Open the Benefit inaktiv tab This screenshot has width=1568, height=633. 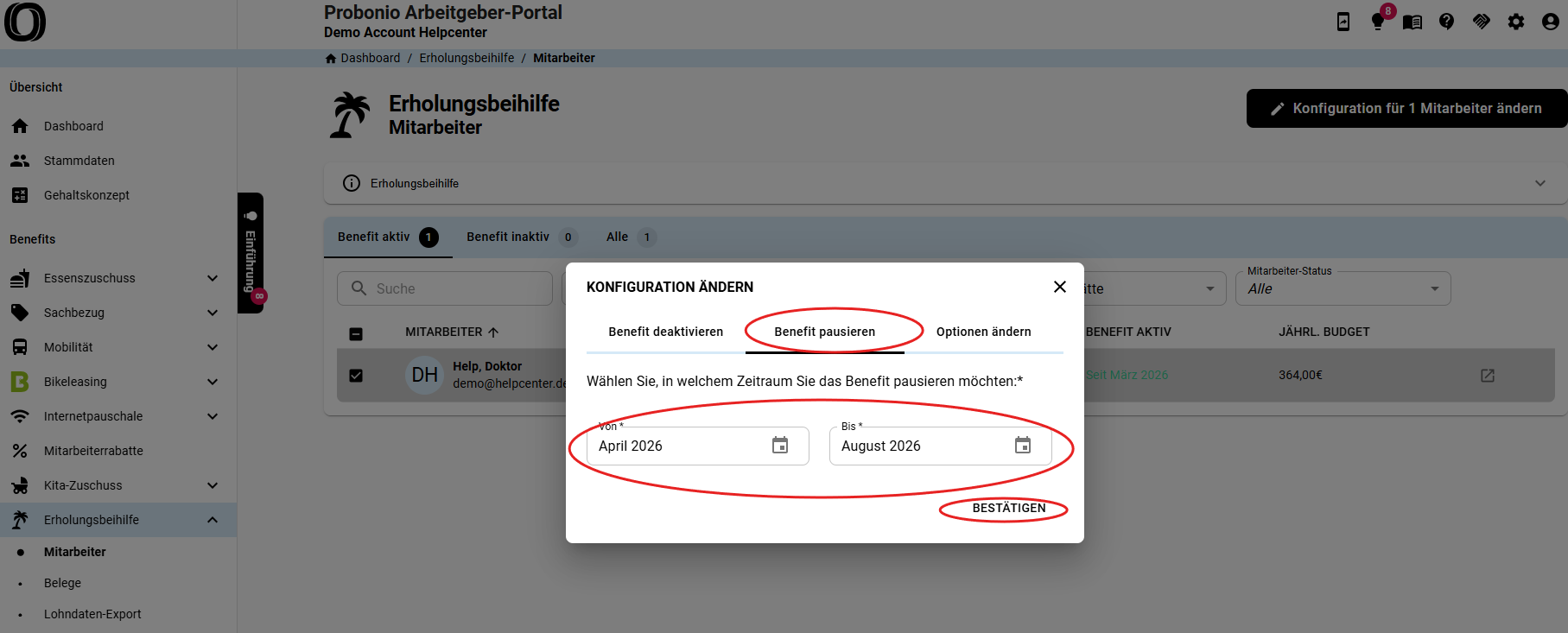(522, 237)
